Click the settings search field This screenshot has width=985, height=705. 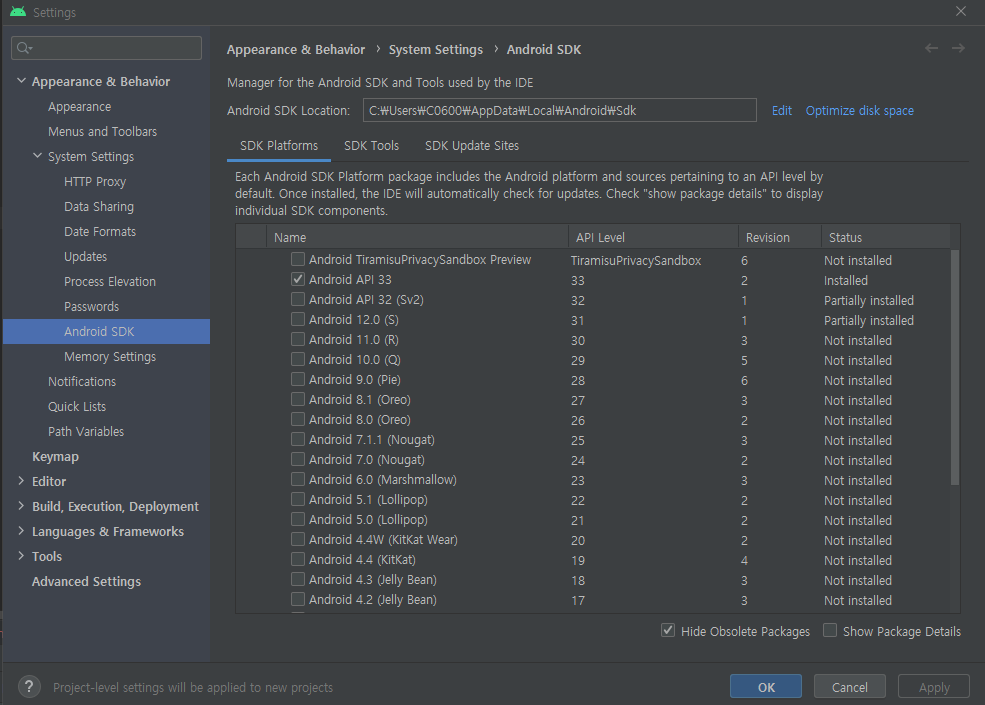point(106,48)
